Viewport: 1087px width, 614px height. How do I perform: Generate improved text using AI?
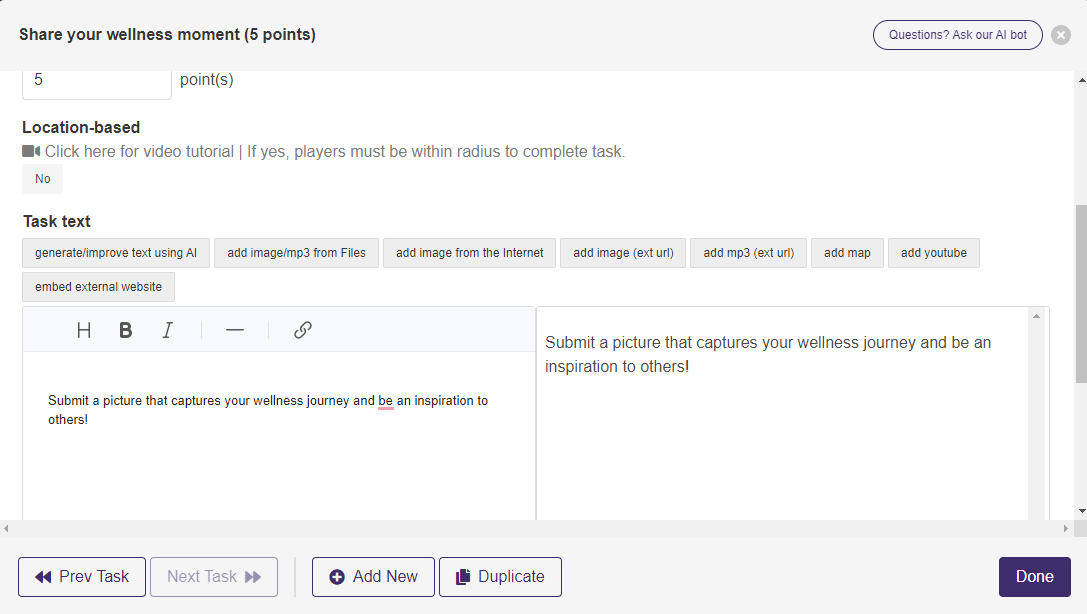115,253
